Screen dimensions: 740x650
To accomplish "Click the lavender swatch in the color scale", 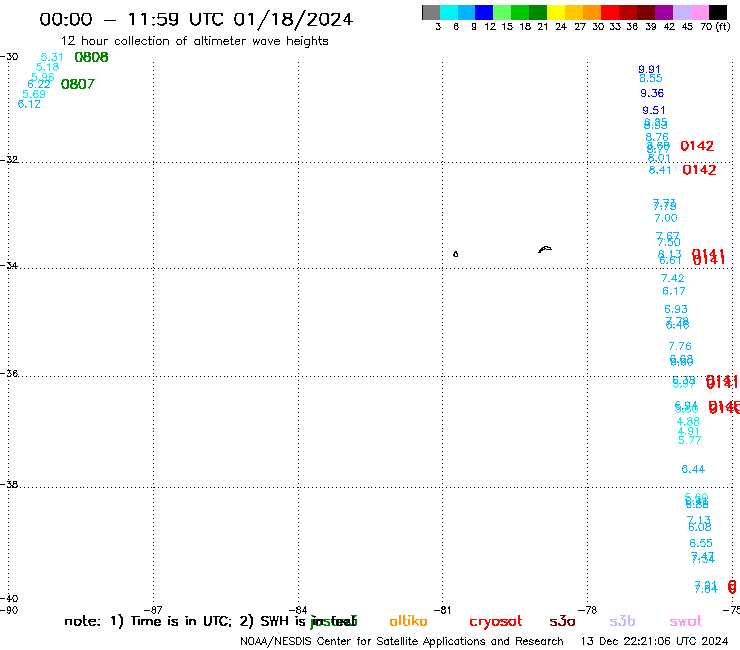I will pyautogui.click(x=681, y=12).
